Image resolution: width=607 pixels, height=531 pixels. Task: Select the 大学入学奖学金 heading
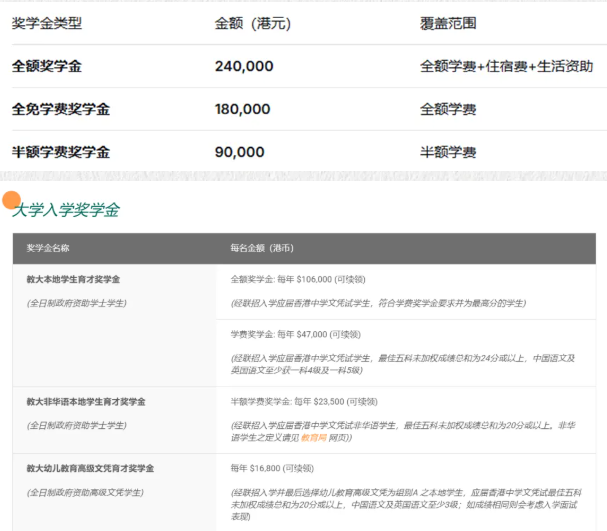coord(66,210)
